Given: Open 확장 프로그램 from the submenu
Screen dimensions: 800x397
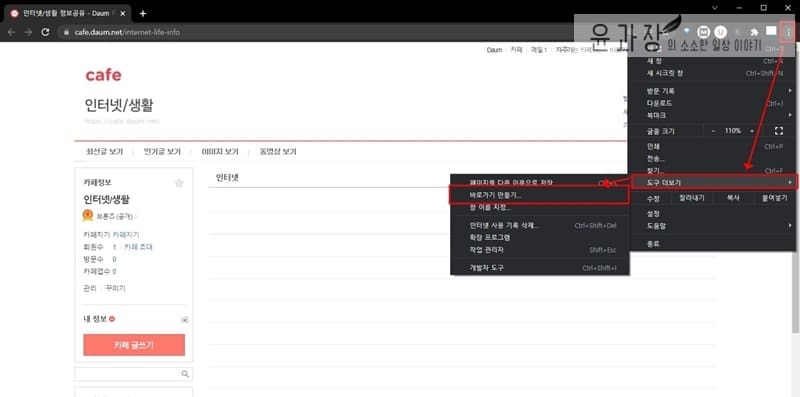Looking at the screenshot, I should coord(540,238).
